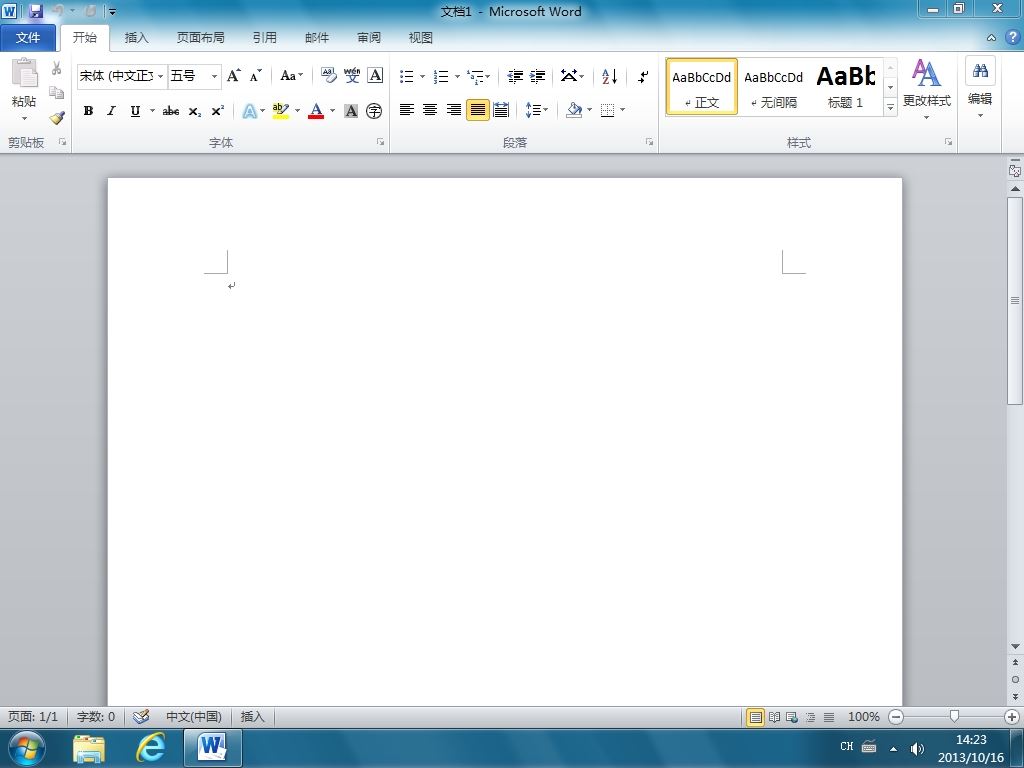1024x768 pixels.
Task: Click the Clear Formatting icon
Action: [328, 76]
